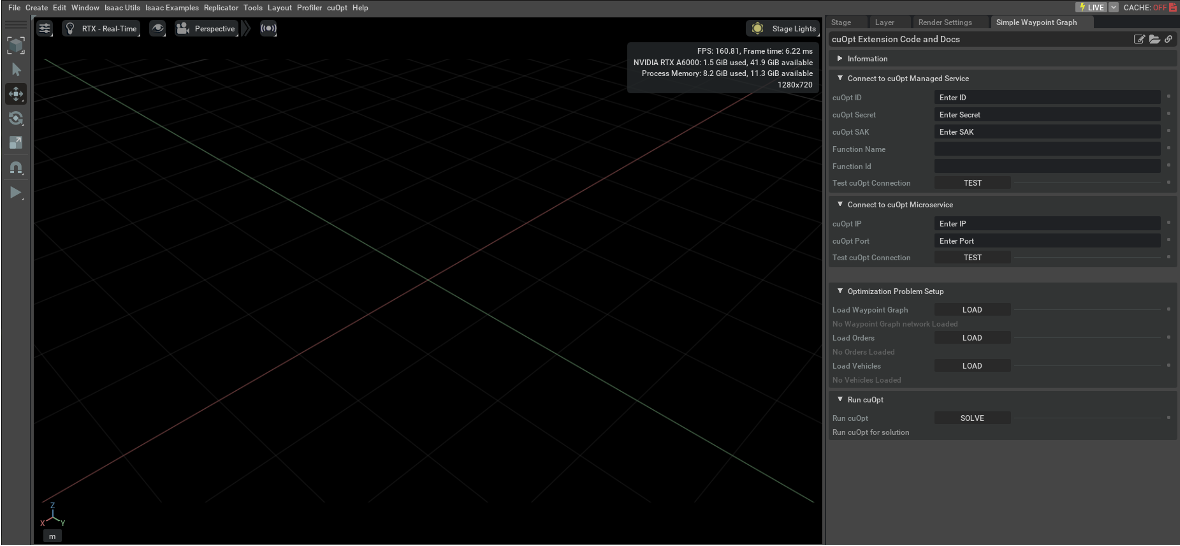Click TEST under cuOpt Microservice
Image resolution: width=1180 pixels, height=546 pixels.
tap(972, 257)
